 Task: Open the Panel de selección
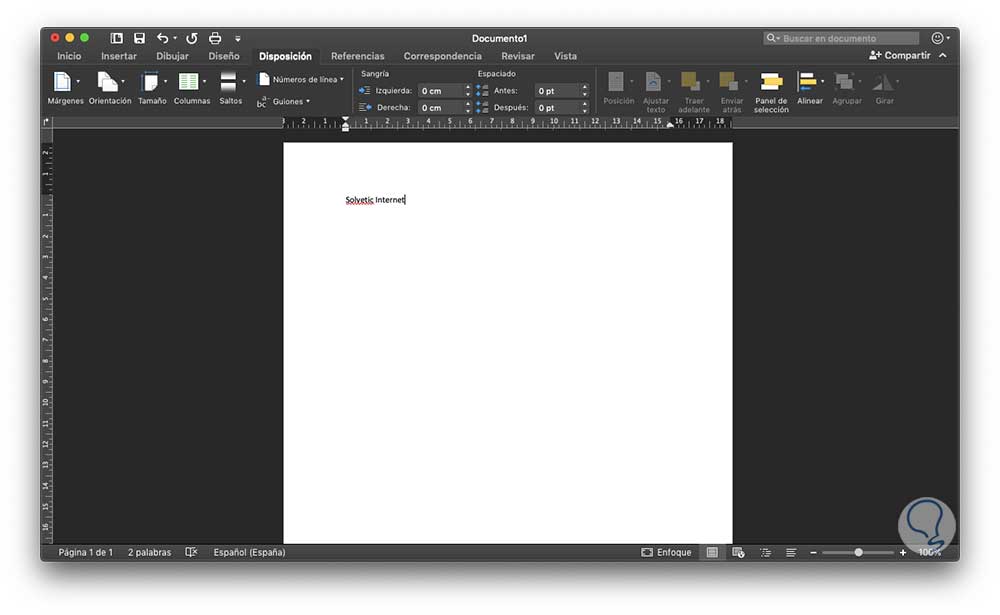[x=771, y=92]
